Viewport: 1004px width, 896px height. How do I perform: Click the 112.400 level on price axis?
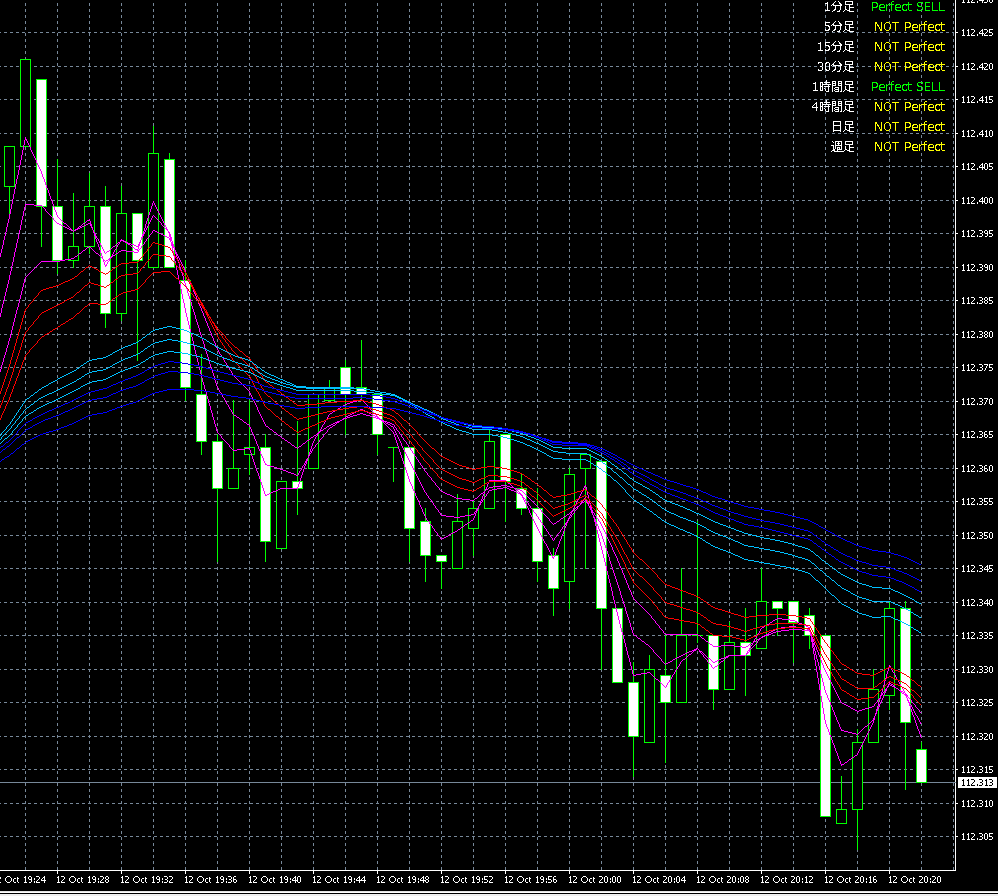[x=976, y=200]
